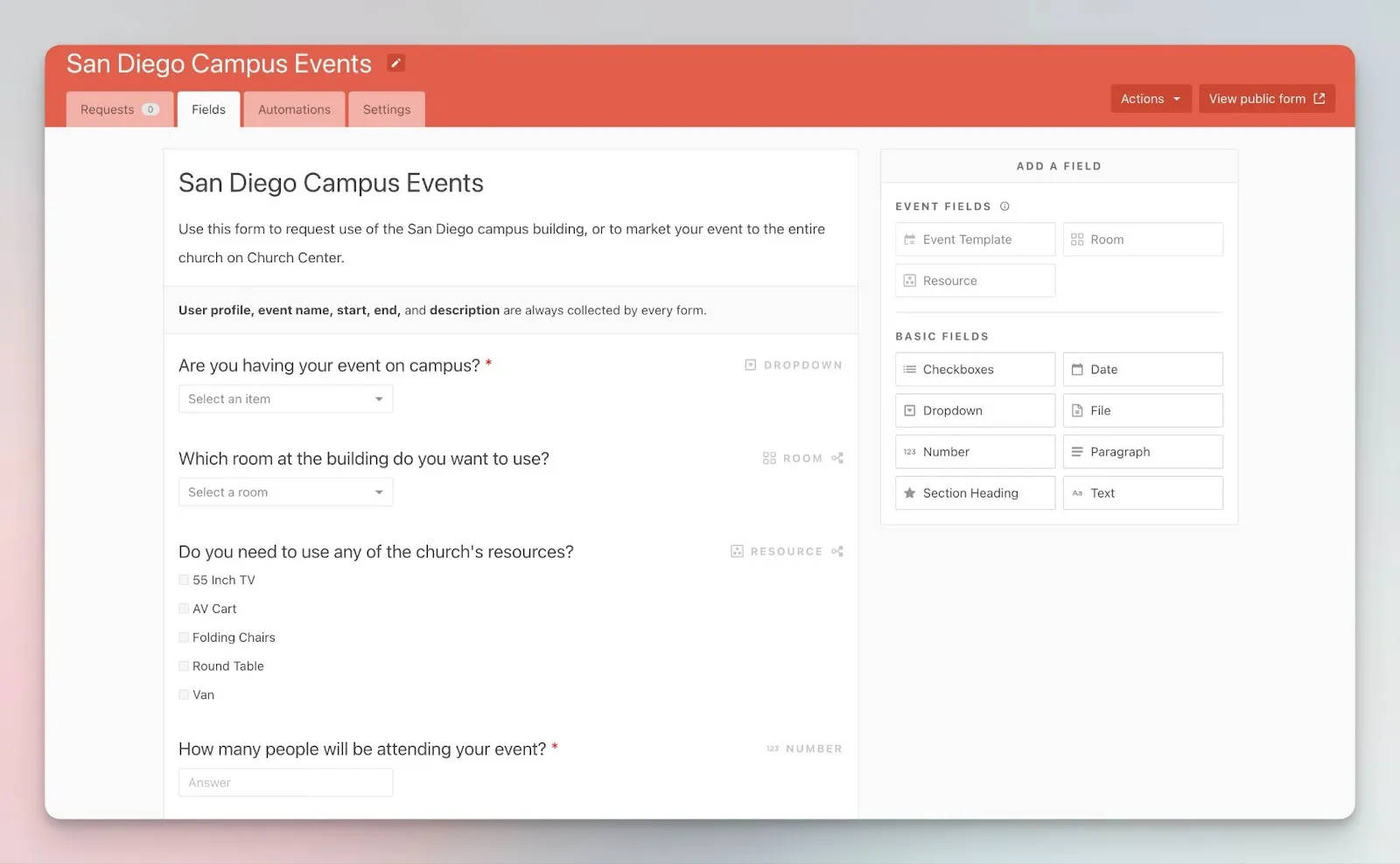The height and width of the screenshot is (864, 1400).
Task: Click the share icon on the Resource field
Action: tap(837, 552)
